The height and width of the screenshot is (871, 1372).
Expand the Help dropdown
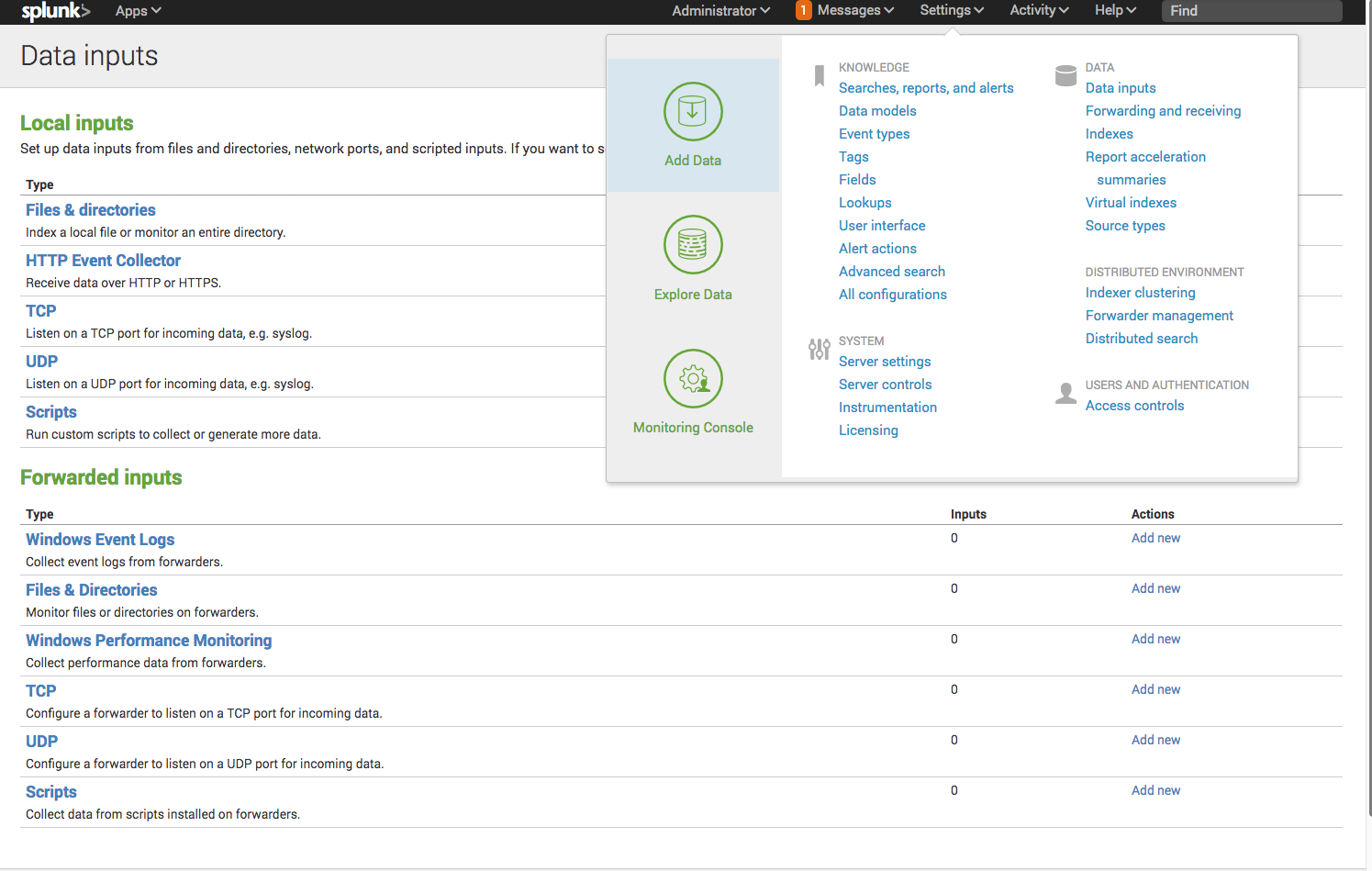(x=1114, y=10)
